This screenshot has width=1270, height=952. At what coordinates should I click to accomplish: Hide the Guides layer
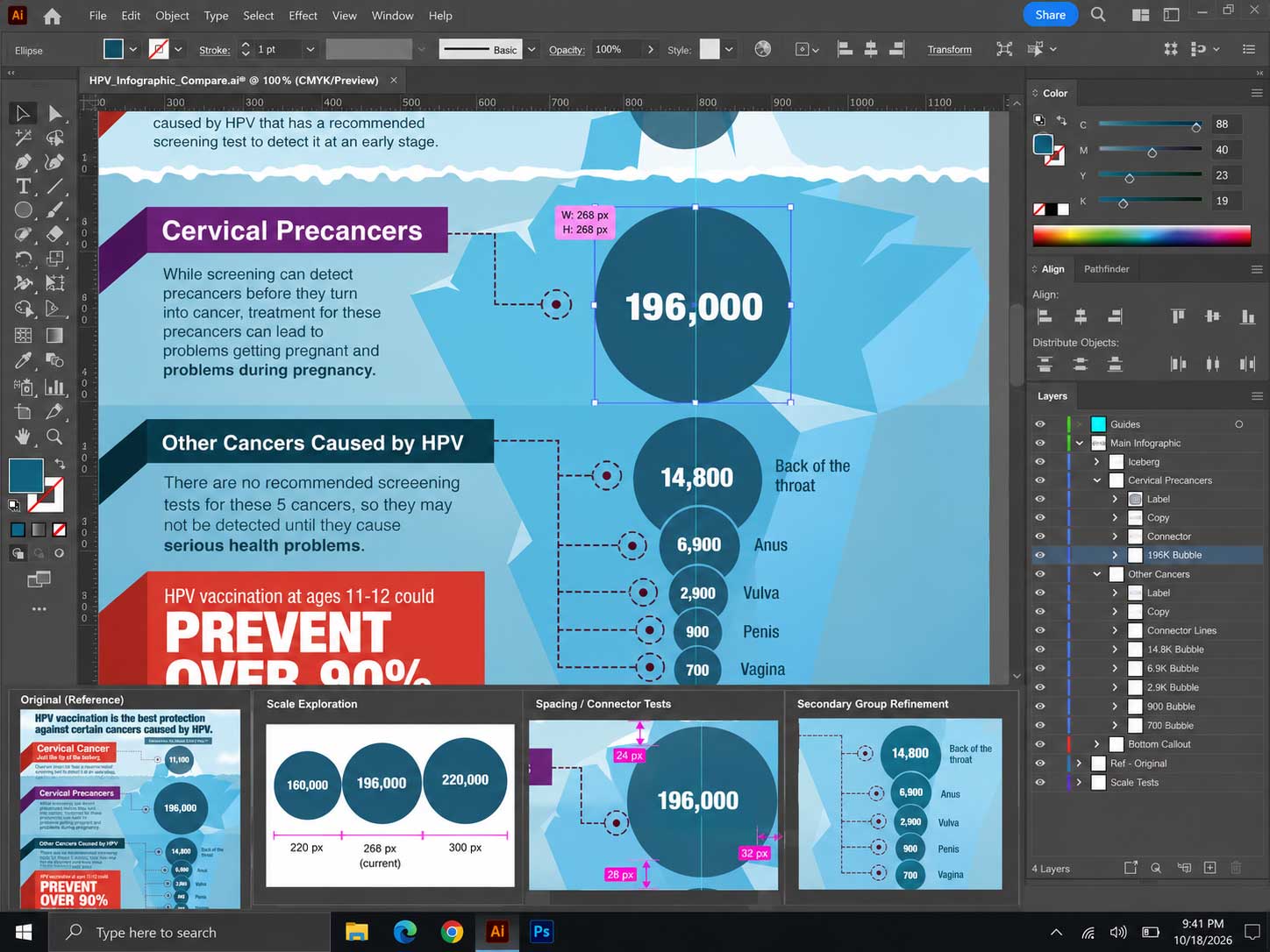(x=1040, y=424)
